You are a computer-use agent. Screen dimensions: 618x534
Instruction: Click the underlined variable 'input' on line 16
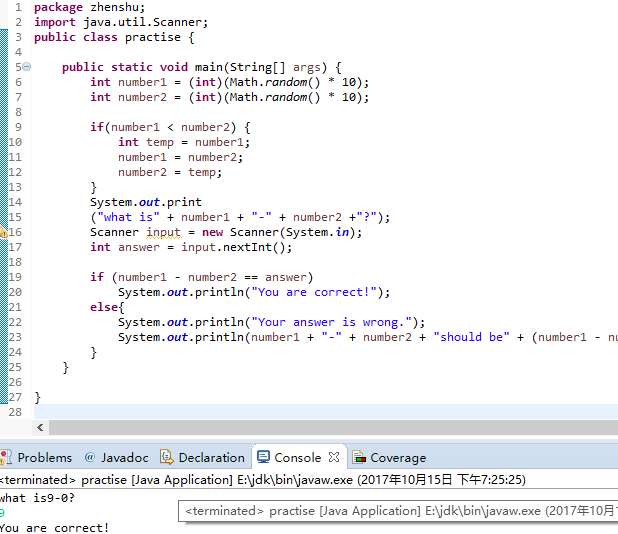point(164,233)
